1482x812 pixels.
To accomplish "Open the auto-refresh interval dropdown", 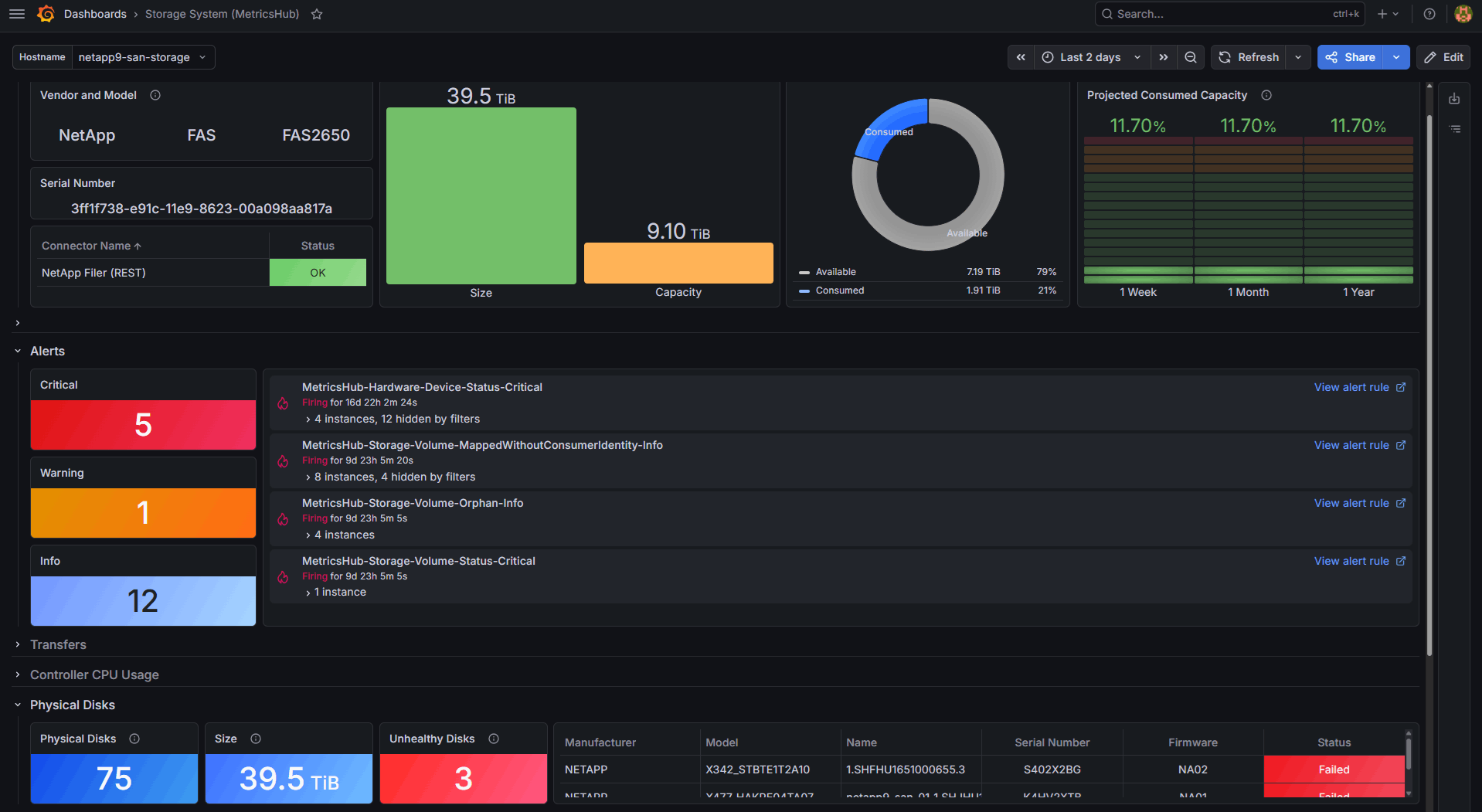I will click(1298, 57).
